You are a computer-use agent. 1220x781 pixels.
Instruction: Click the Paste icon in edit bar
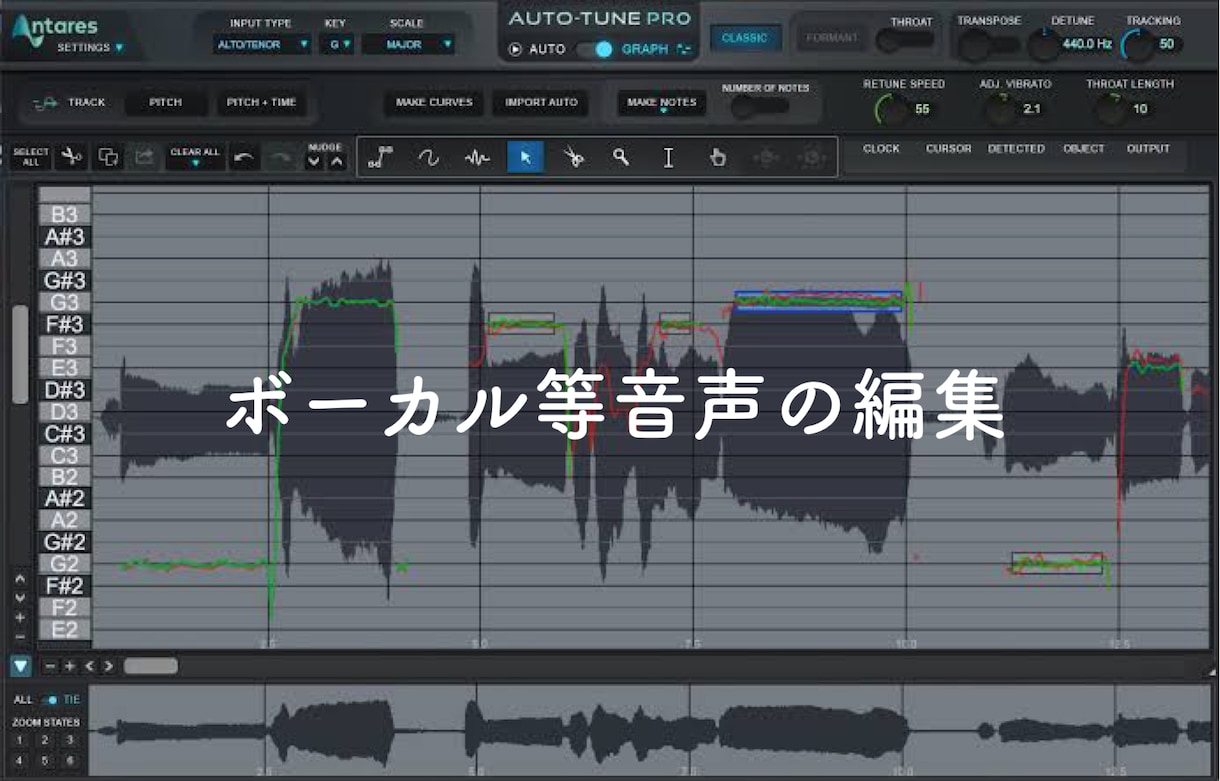click(x=144, y=156)
